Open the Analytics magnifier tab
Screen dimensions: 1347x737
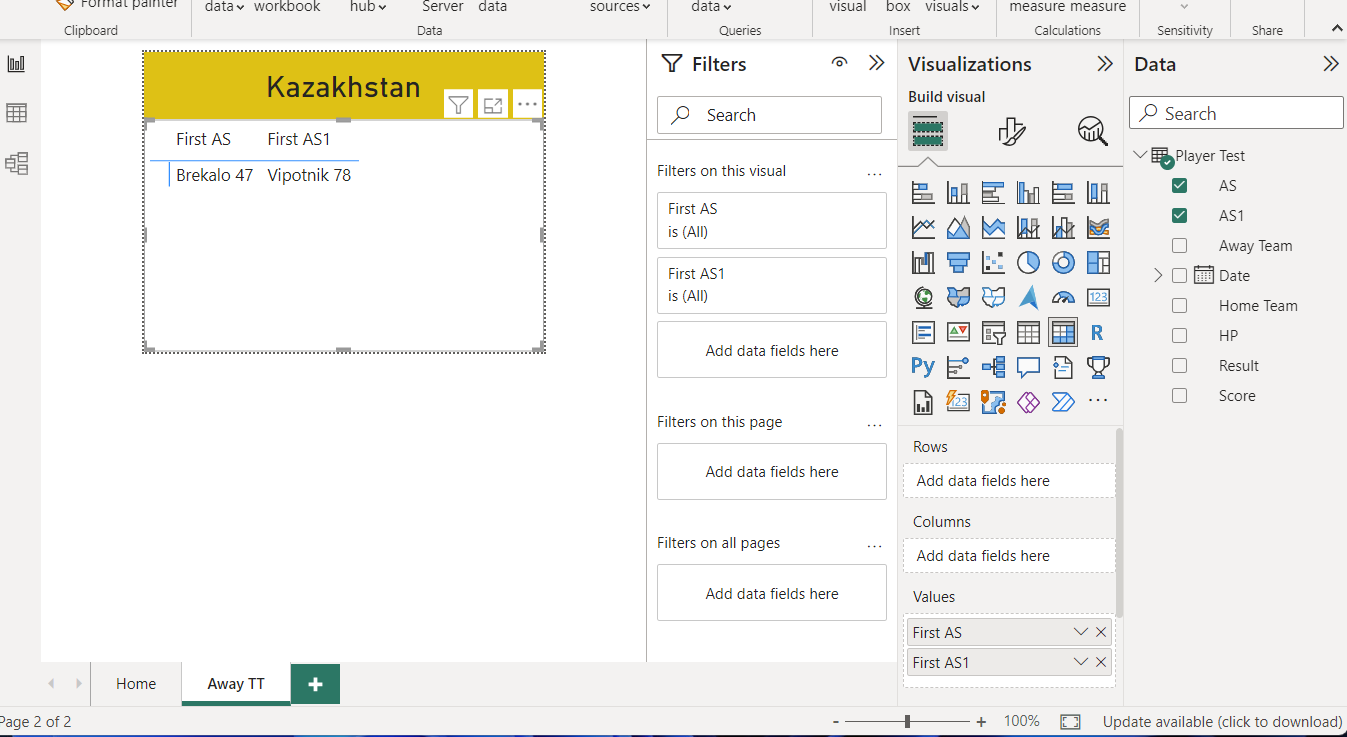pos(1092,131)
